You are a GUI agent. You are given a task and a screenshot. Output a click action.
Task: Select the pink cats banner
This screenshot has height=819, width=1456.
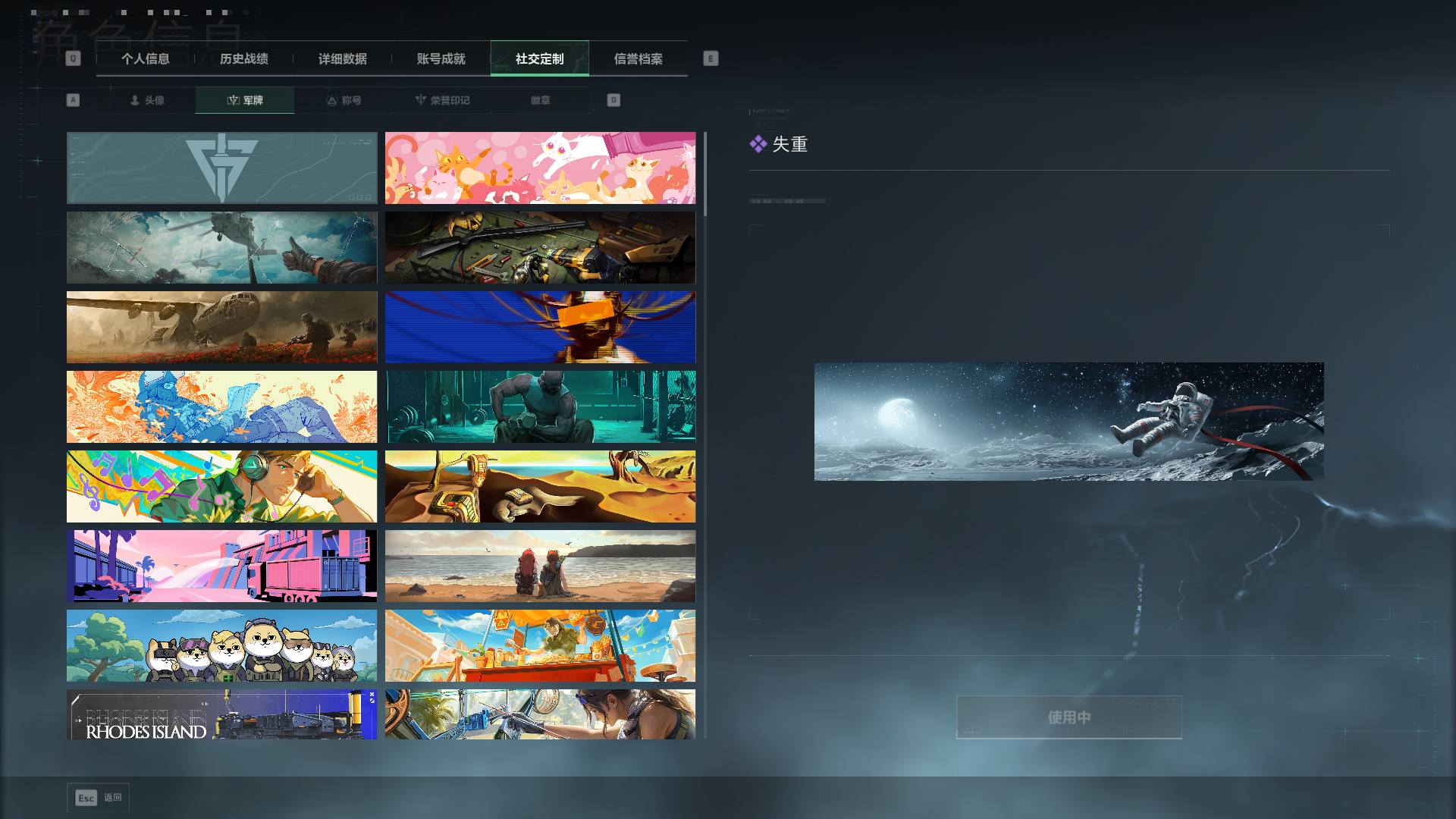pyautogui.click(x=540, y=168)
